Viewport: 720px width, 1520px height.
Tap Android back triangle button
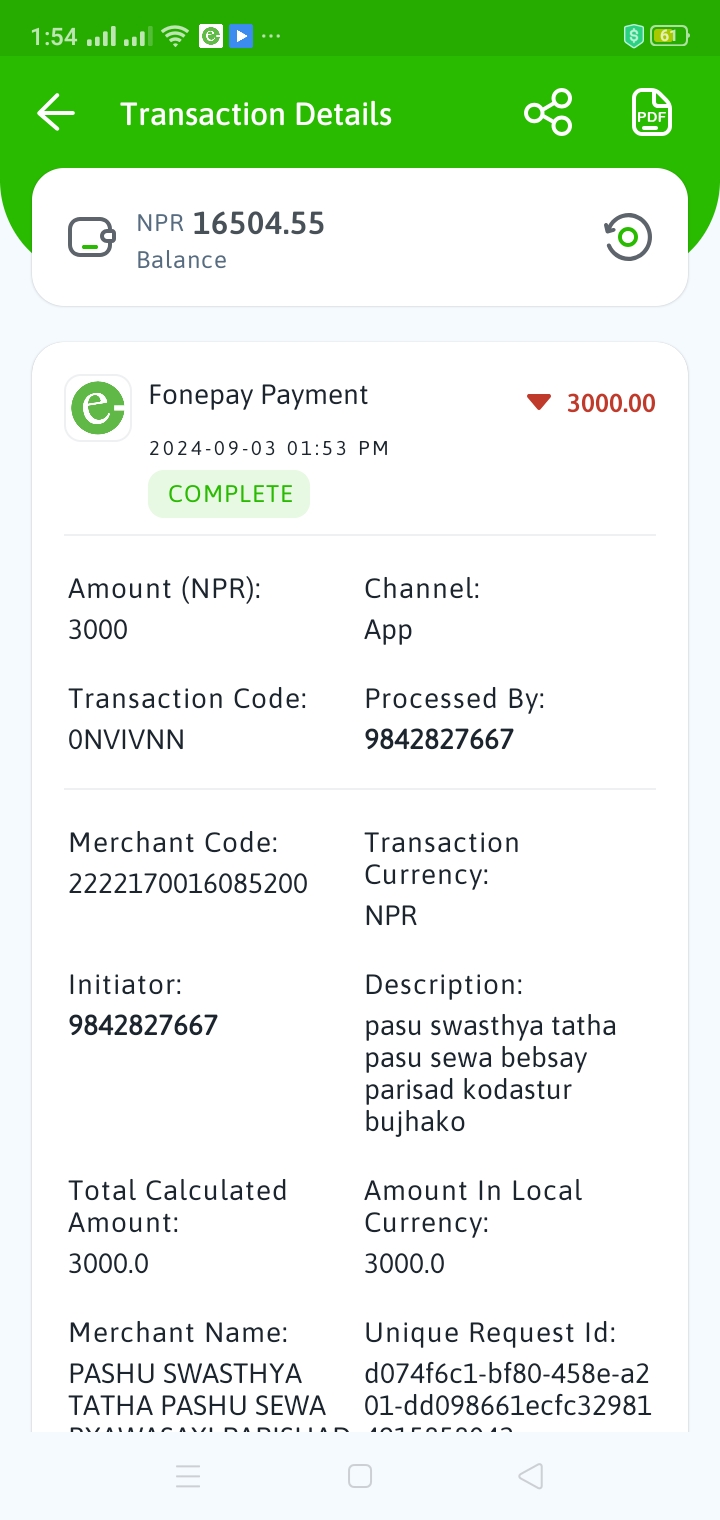coord(531,1476)
